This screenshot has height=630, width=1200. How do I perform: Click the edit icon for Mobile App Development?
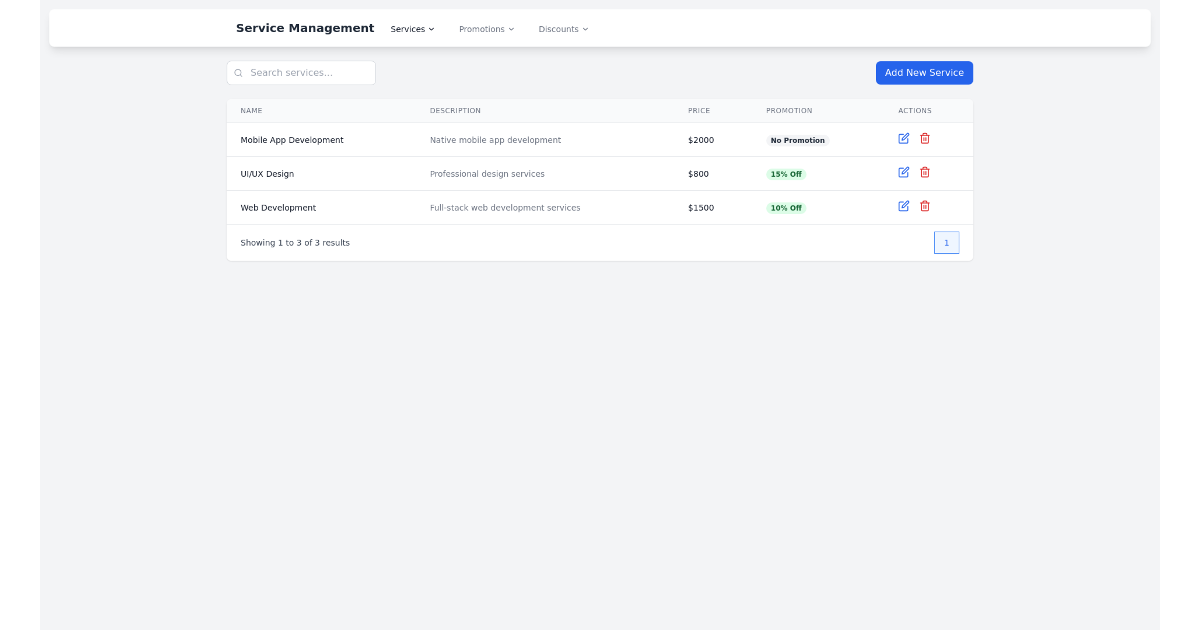pyautogui.click(x=903, y=139)
